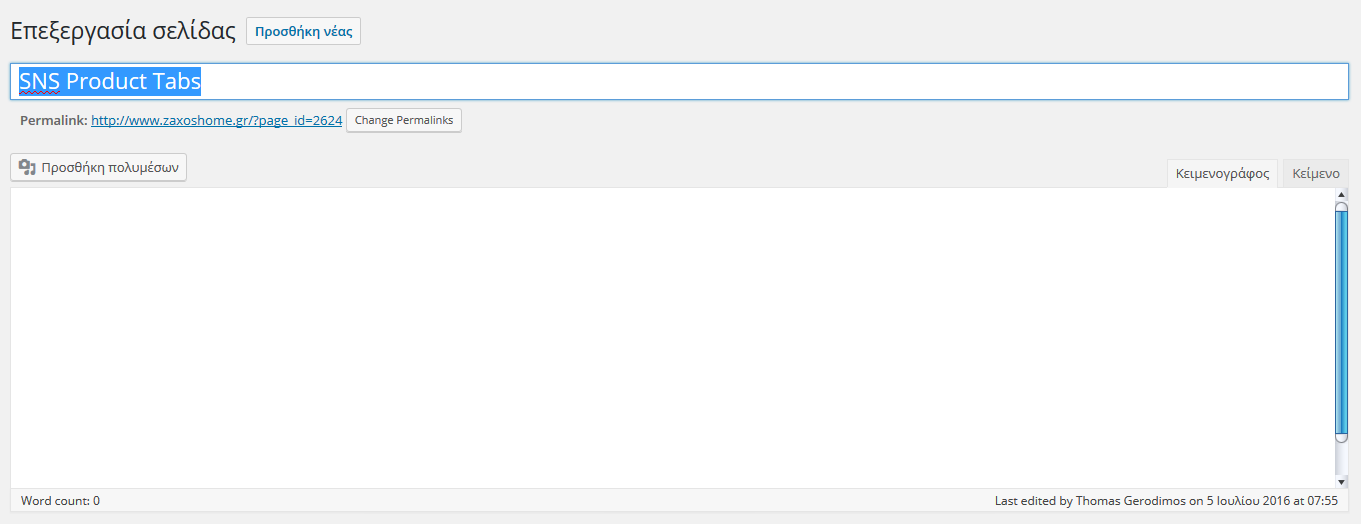Click the editor scrollbar up arrow
1361x524 pixels.
[x=1341, y=193]
